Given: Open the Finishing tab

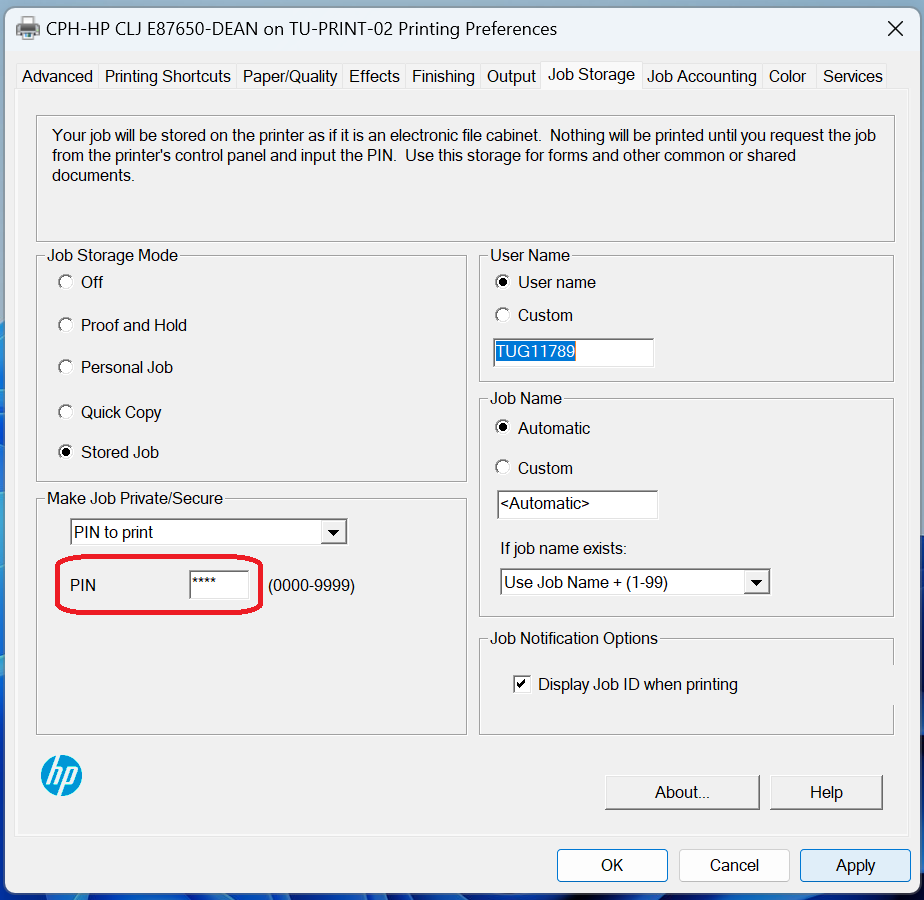Looking at the screenshot, I should (x=443, y=77).
